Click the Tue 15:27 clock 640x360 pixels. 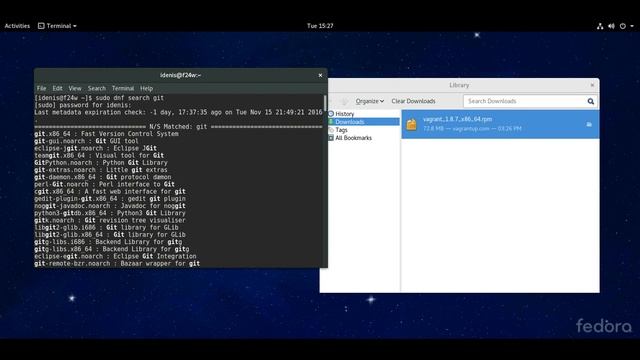pos(320,26)
